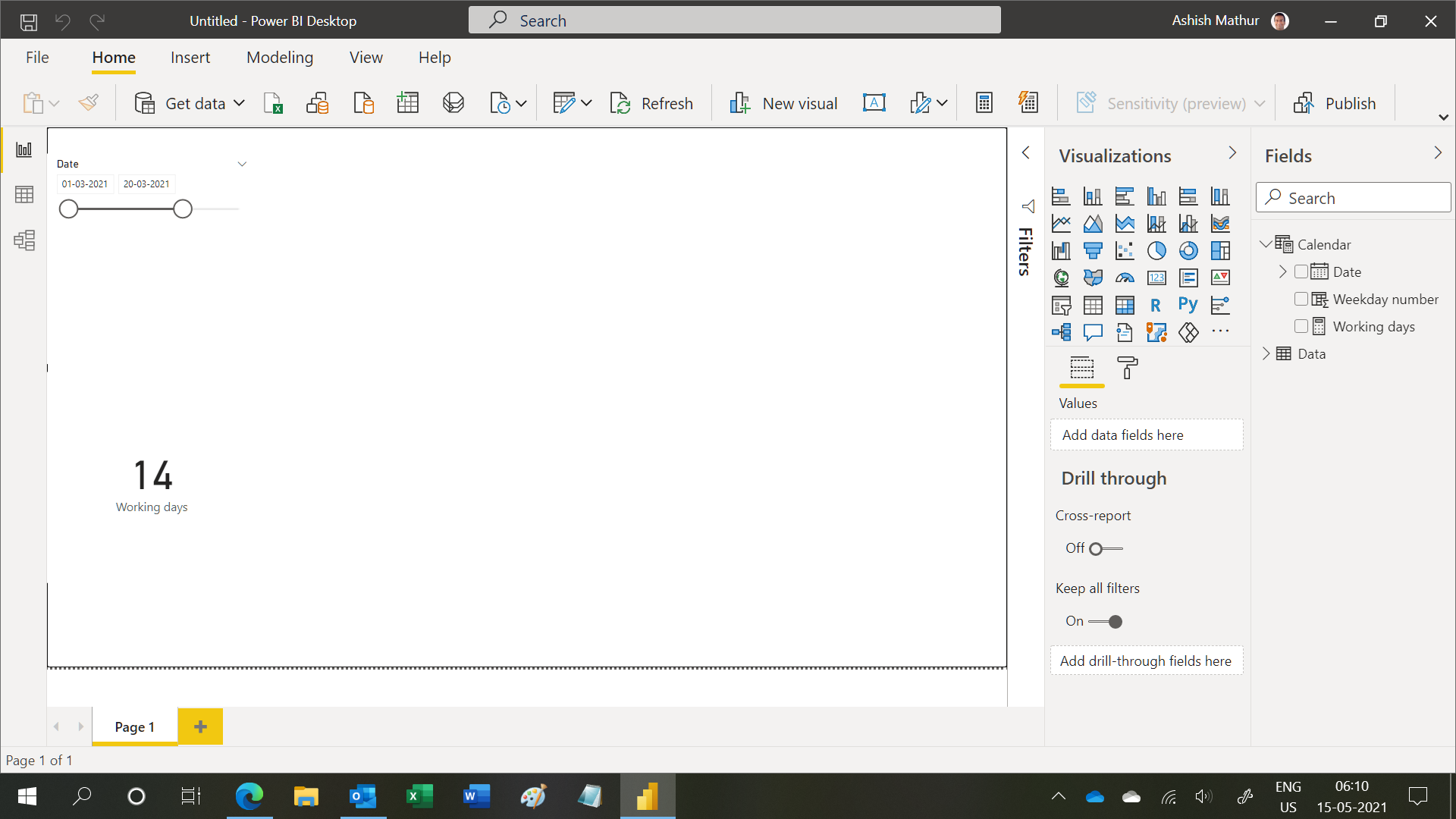The width and height of the screenshot is (1456, 819).
Task: Insert a text box from ribbon
Action: [x=874, y=103]
